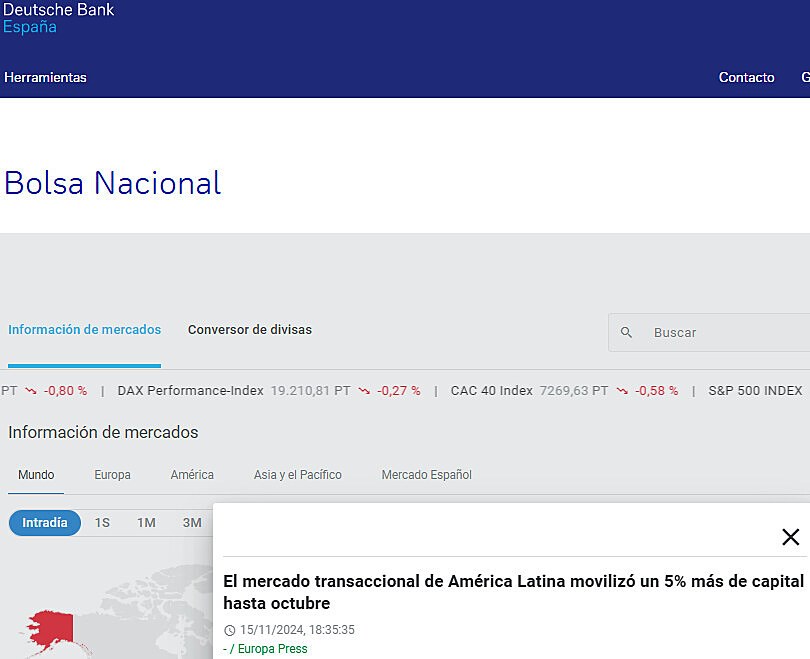Click the red Alaska region on map
Viewport: 810px width, 659px height.
pos(52,627)
